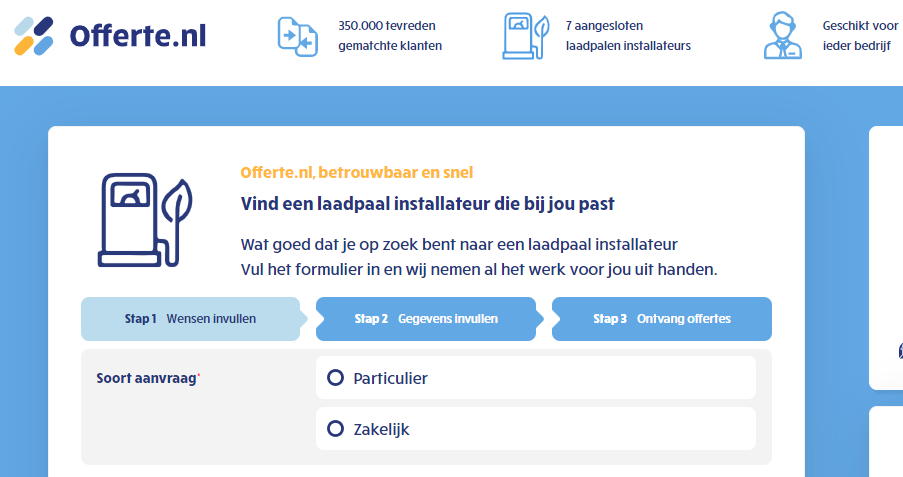Open Stap 1 Wensen invullen step

click(x=194, y=319)
